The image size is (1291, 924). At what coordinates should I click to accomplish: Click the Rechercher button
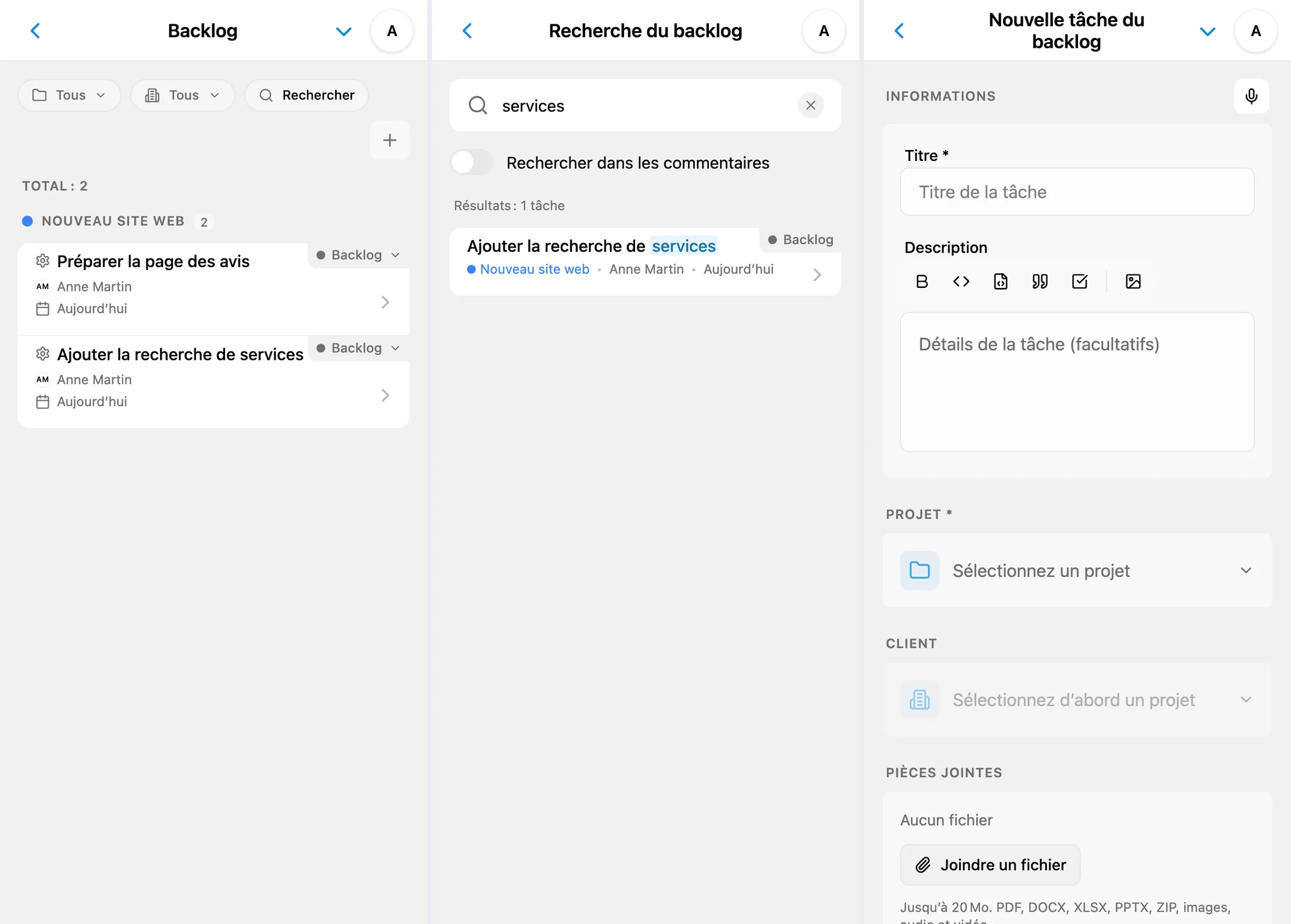[306, 95]
